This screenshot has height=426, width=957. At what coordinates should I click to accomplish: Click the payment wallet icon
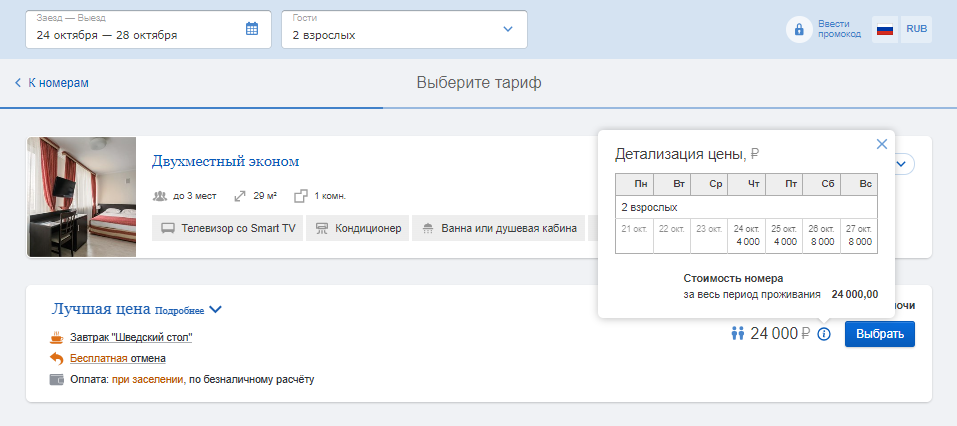pyautogui.click(x=56, y=380)
